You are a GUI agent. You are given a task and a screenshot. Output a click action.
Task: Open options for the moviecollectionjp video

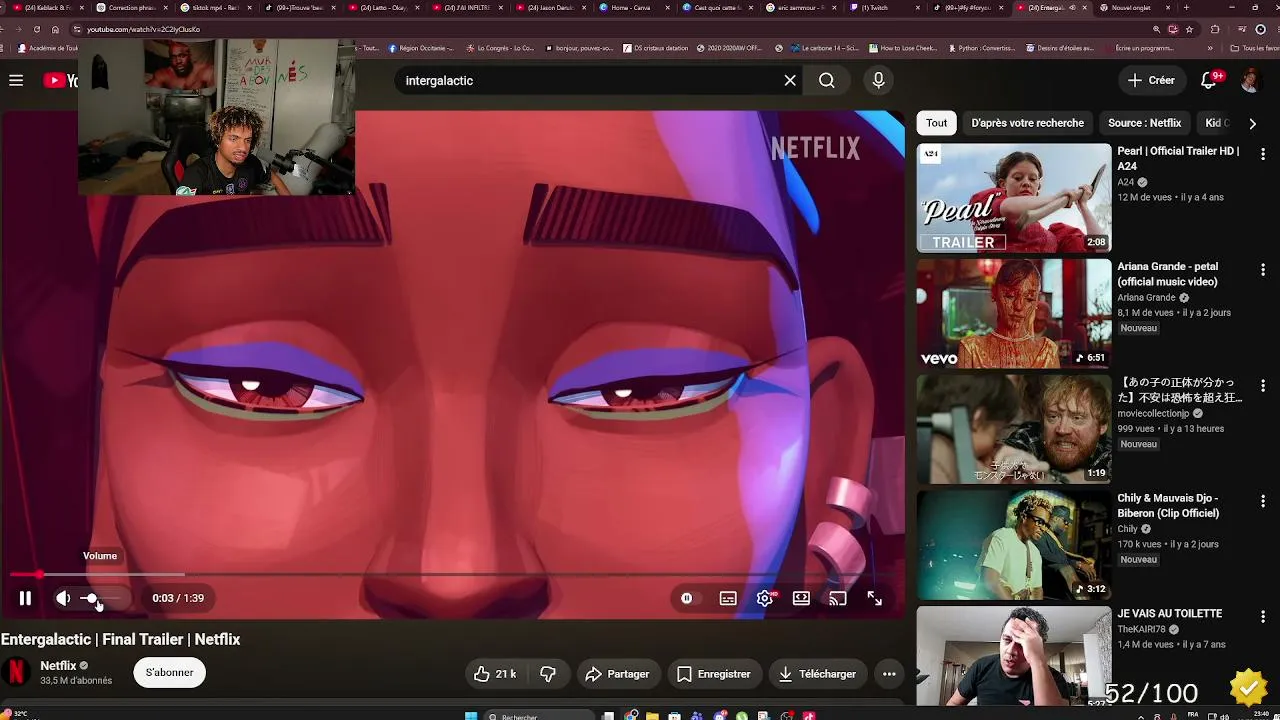[1263, 385]
